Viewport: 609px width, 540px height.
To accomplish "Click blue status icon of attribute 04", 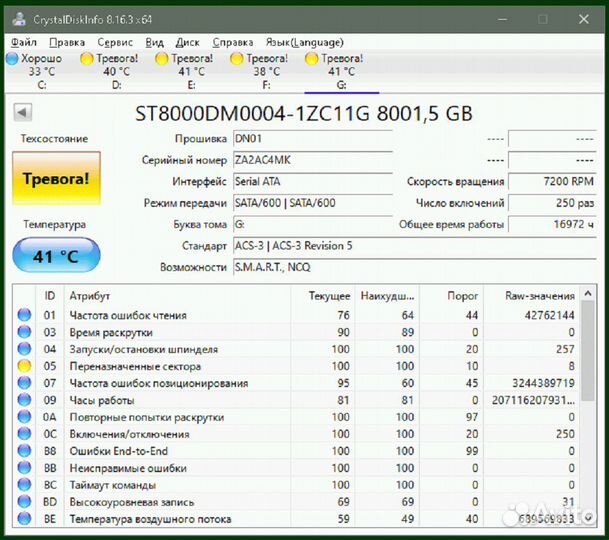I will pyautogui.click(x=24, y=349).
